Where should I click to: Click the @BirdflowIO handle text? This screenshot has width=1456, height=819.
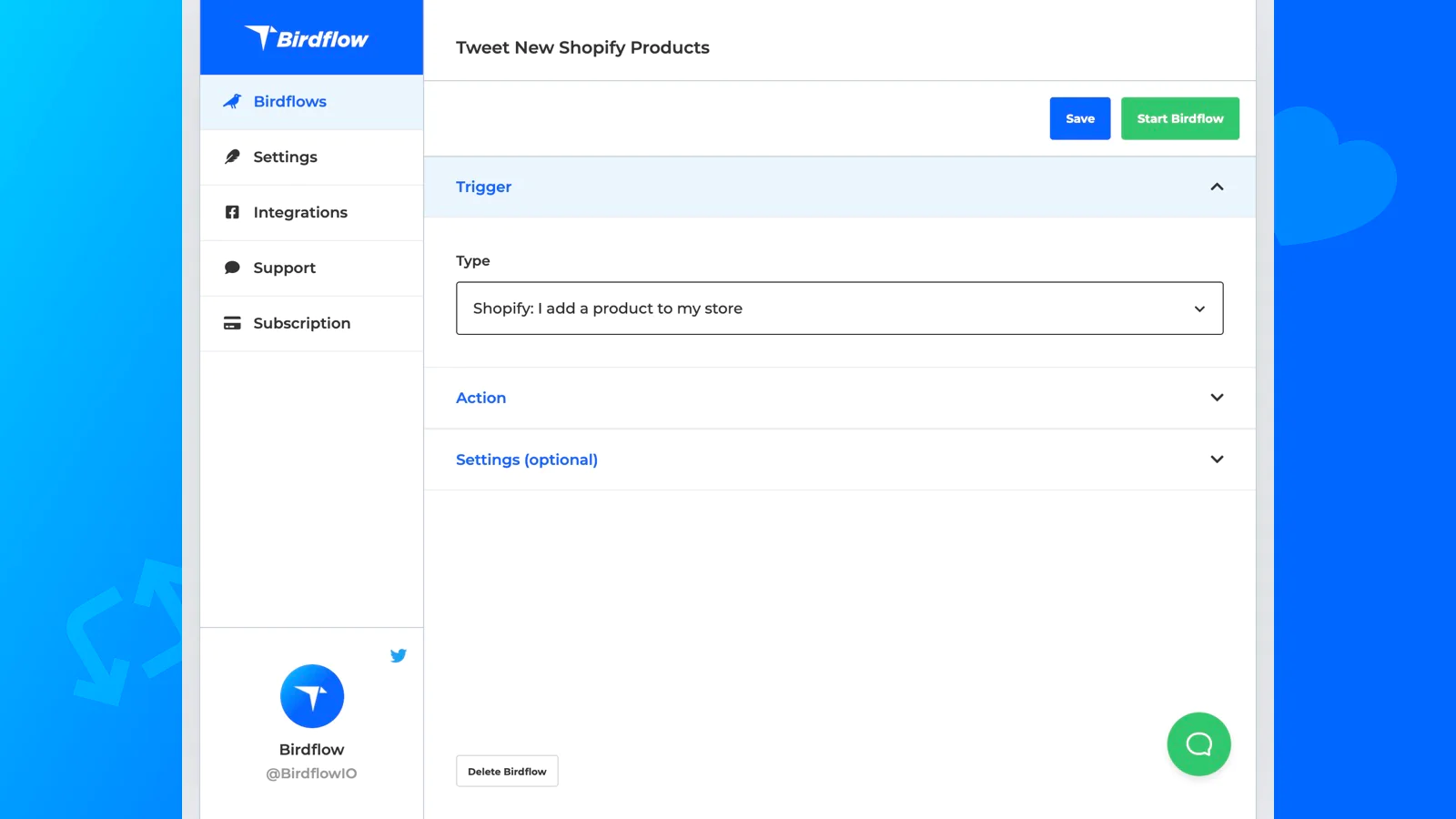(311, 773)
